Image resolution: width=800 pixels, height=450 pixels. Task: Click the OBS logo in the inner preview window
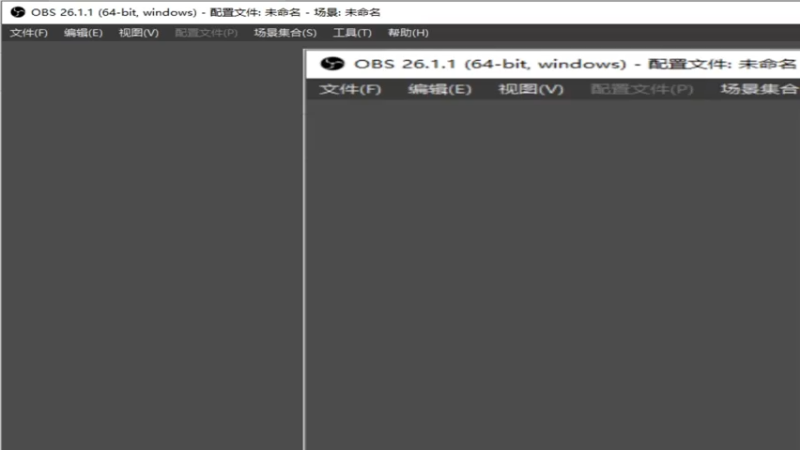click(x=332, y=64)
